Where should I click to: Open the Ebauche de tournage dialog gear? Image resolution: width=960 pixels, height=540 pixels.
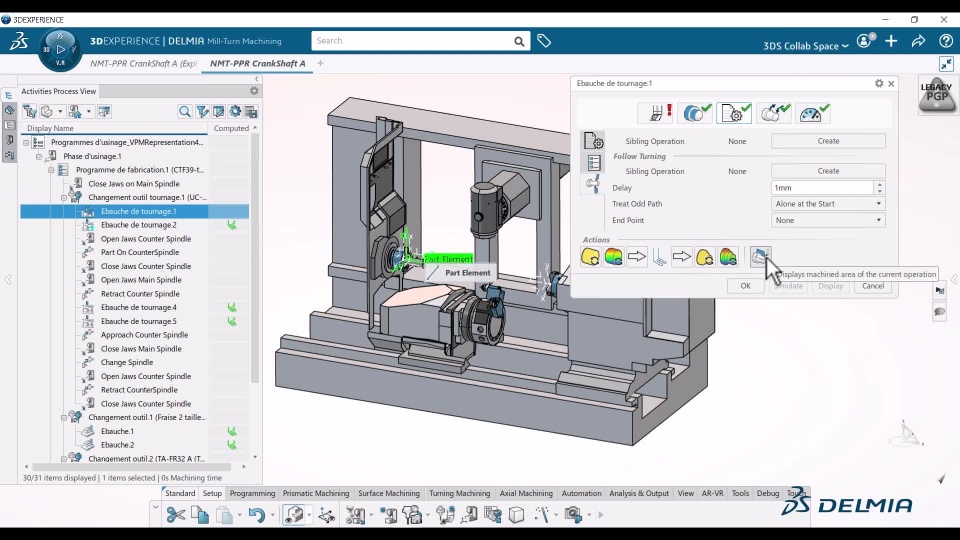(x=879, y=83)
